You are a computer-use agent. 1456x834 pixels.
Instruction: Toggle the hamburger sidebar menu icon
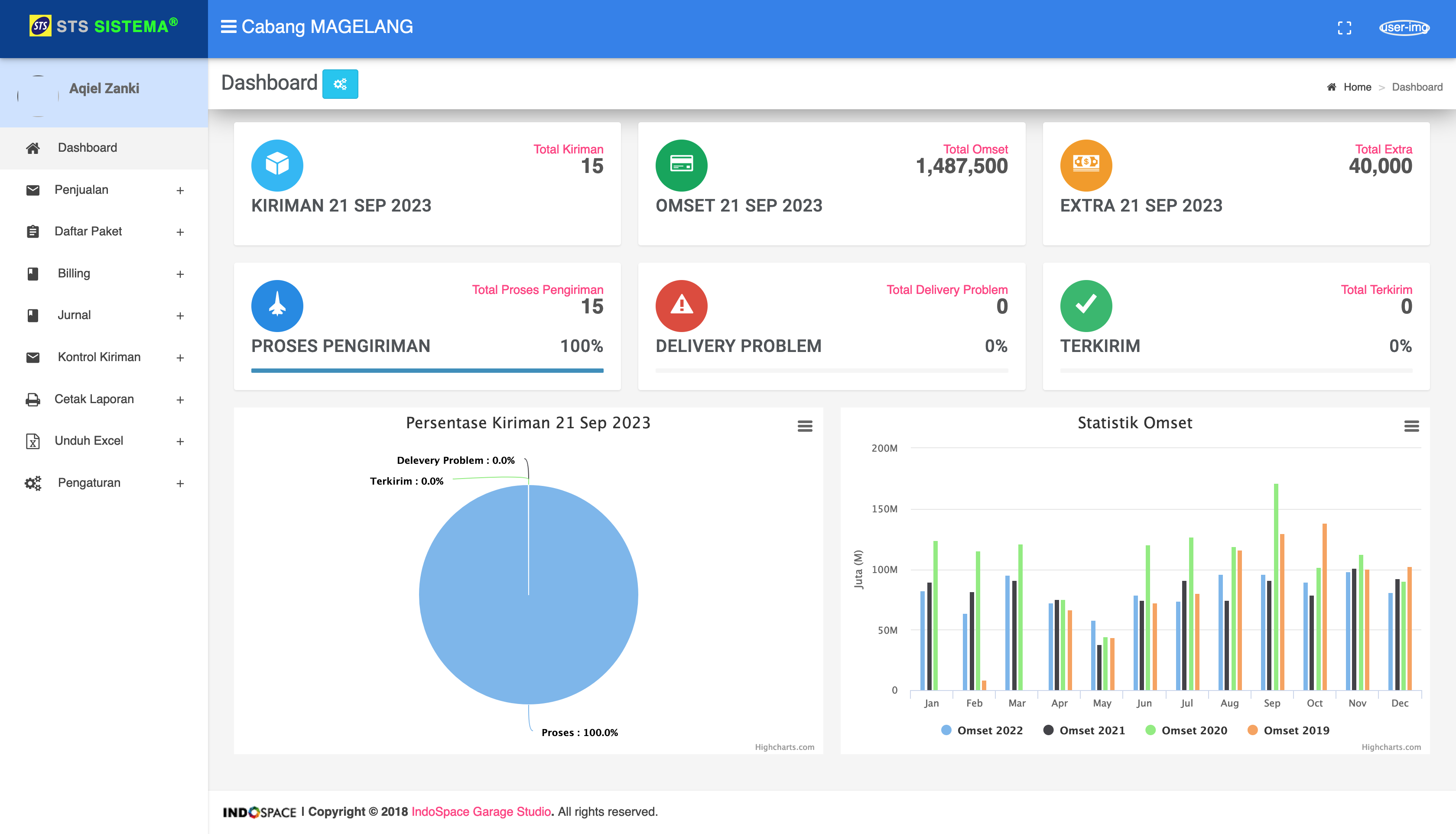click(228, 27)
